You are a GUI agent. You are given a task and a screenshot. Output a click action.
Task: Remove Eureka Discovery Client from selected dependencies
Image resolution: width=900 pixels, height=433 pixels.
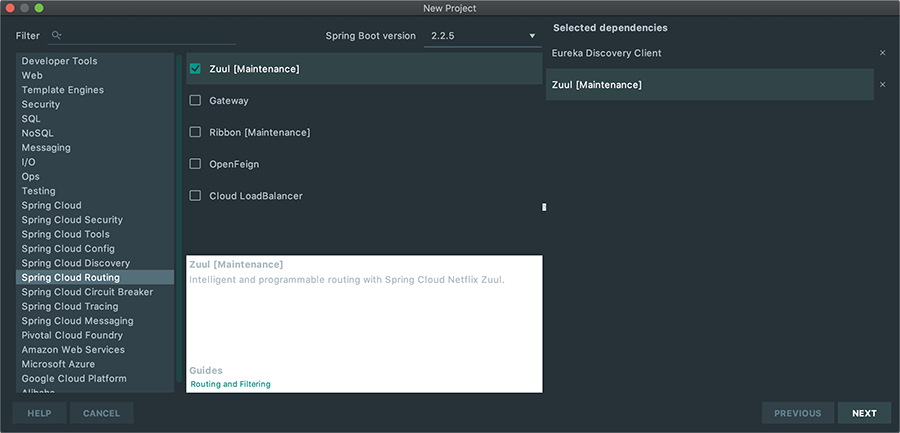[882, 53]
